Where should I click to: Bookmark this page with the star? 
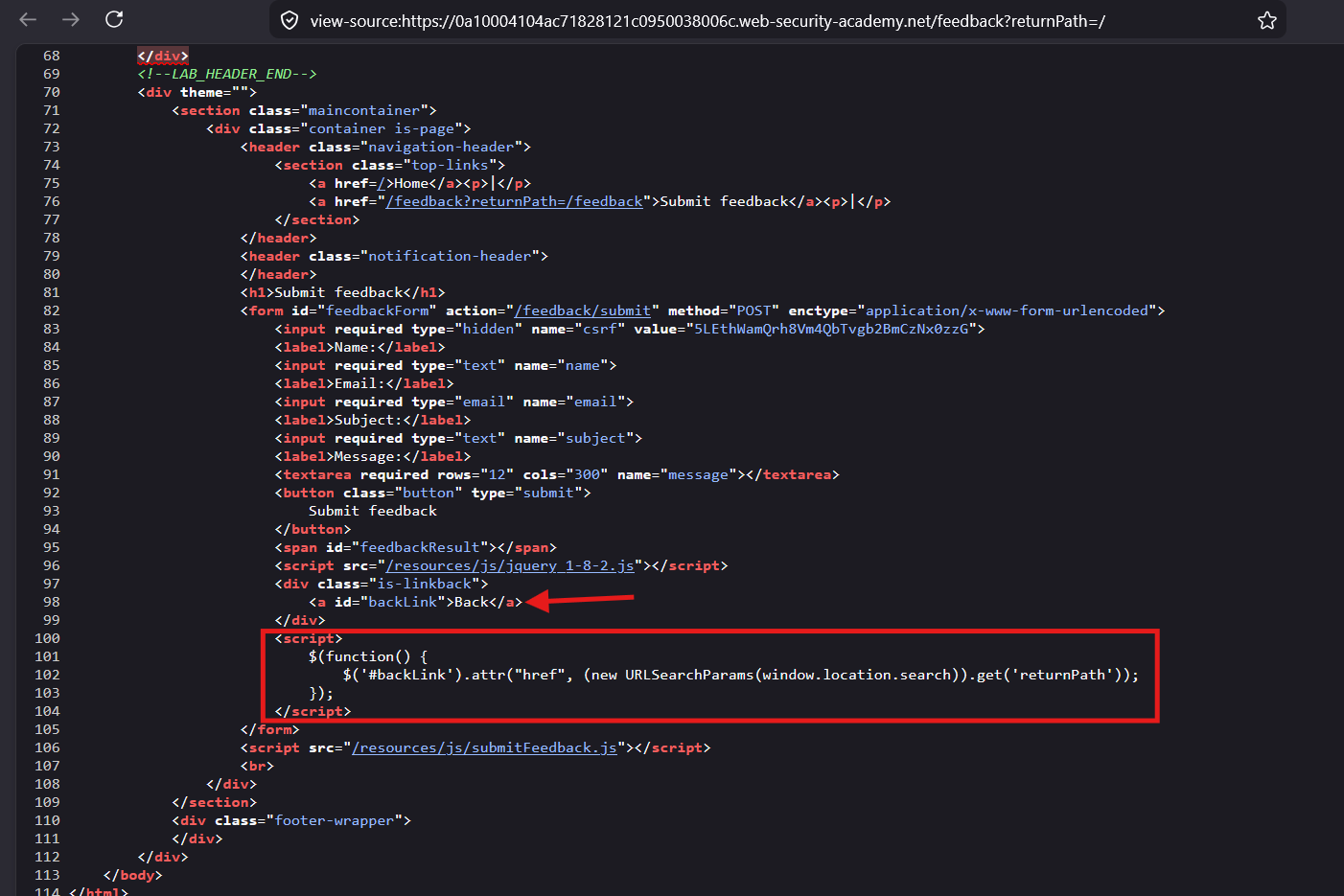pyautogui.click(x=1267, y=20)
